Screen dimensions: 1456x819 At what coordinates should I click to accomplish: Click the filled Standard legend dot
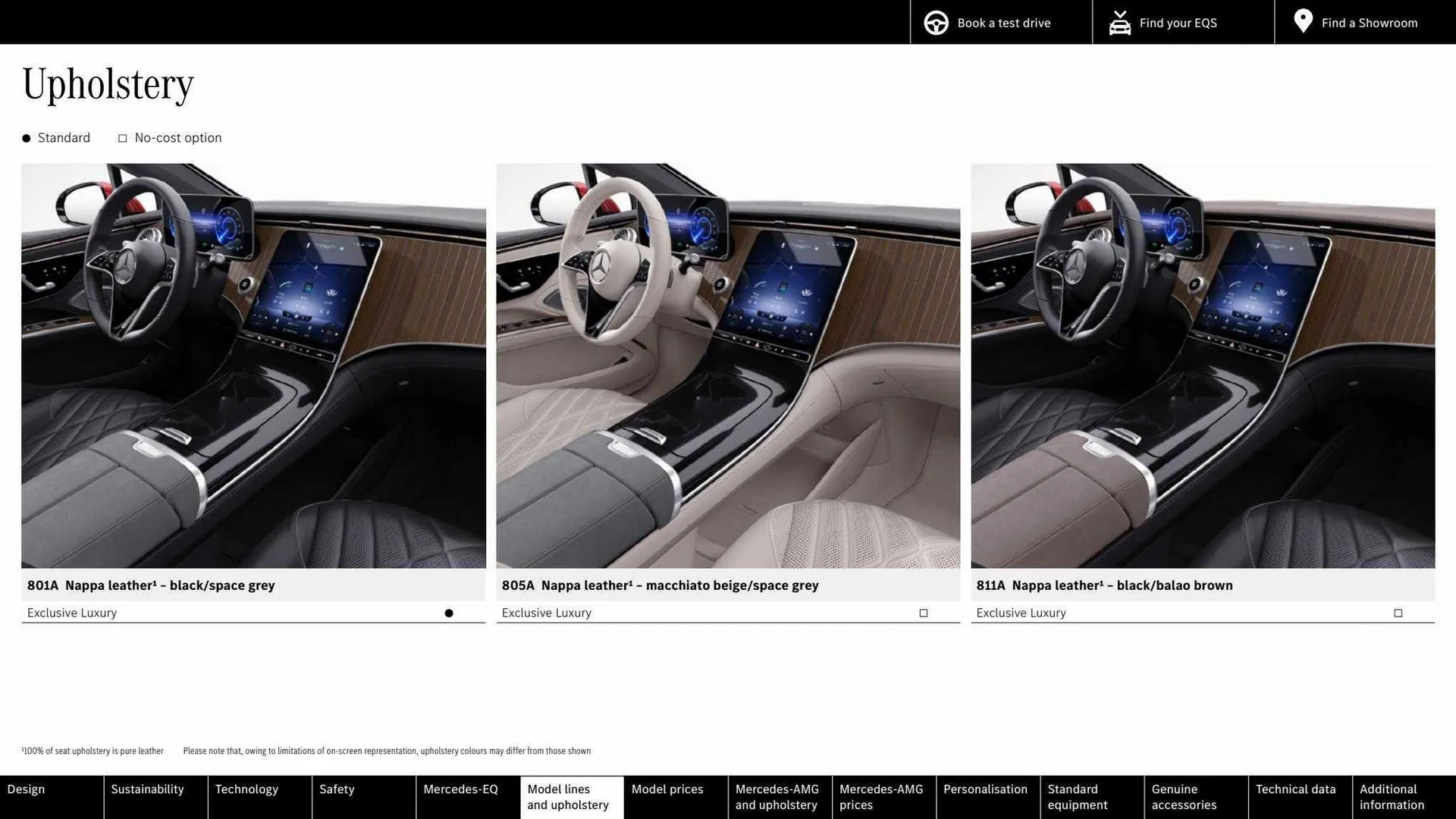(26, 138)
